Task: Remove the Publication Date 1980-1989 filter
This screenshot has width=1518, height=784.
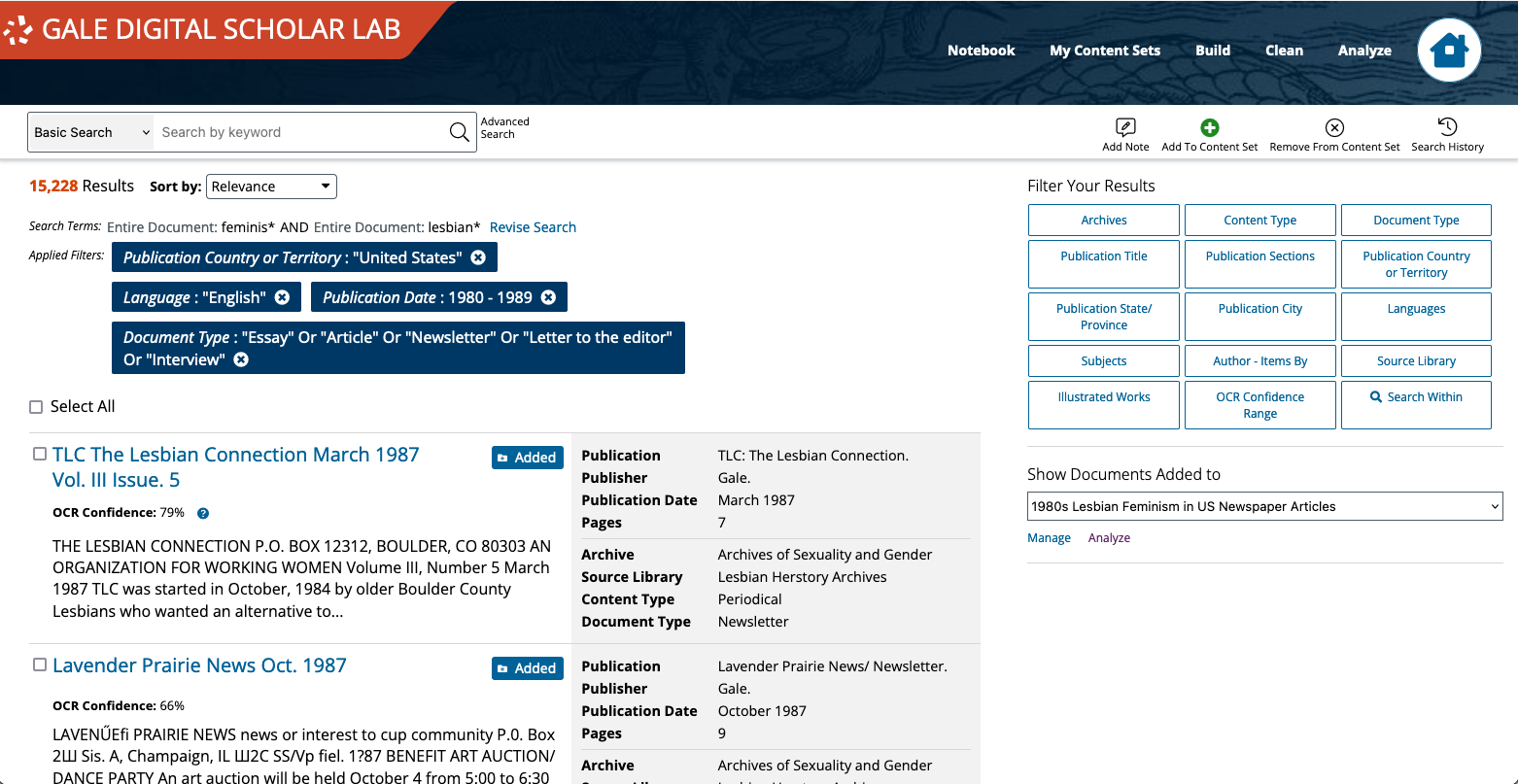Action: (548, 297)
